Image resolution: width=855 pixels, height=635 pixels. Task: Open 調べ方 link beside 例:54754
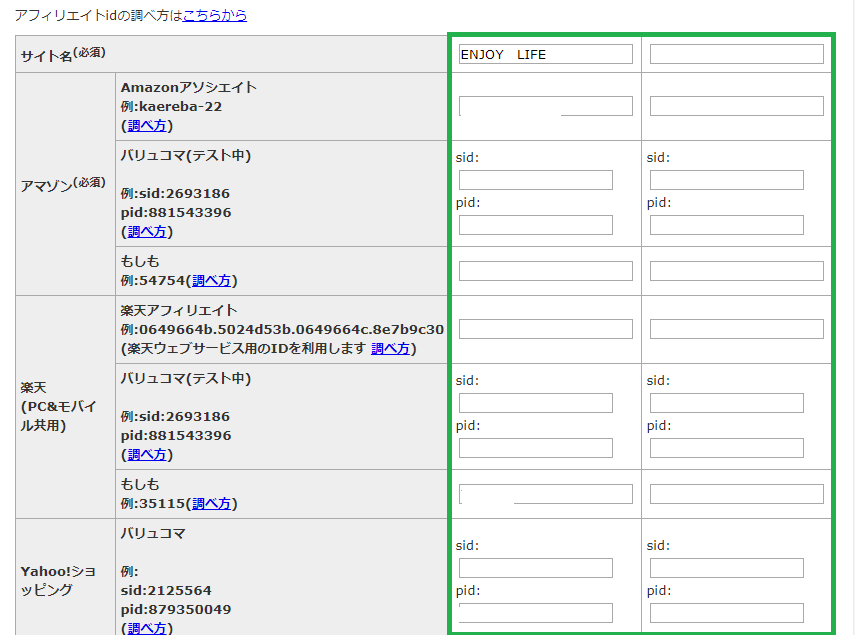coord(211,281)
